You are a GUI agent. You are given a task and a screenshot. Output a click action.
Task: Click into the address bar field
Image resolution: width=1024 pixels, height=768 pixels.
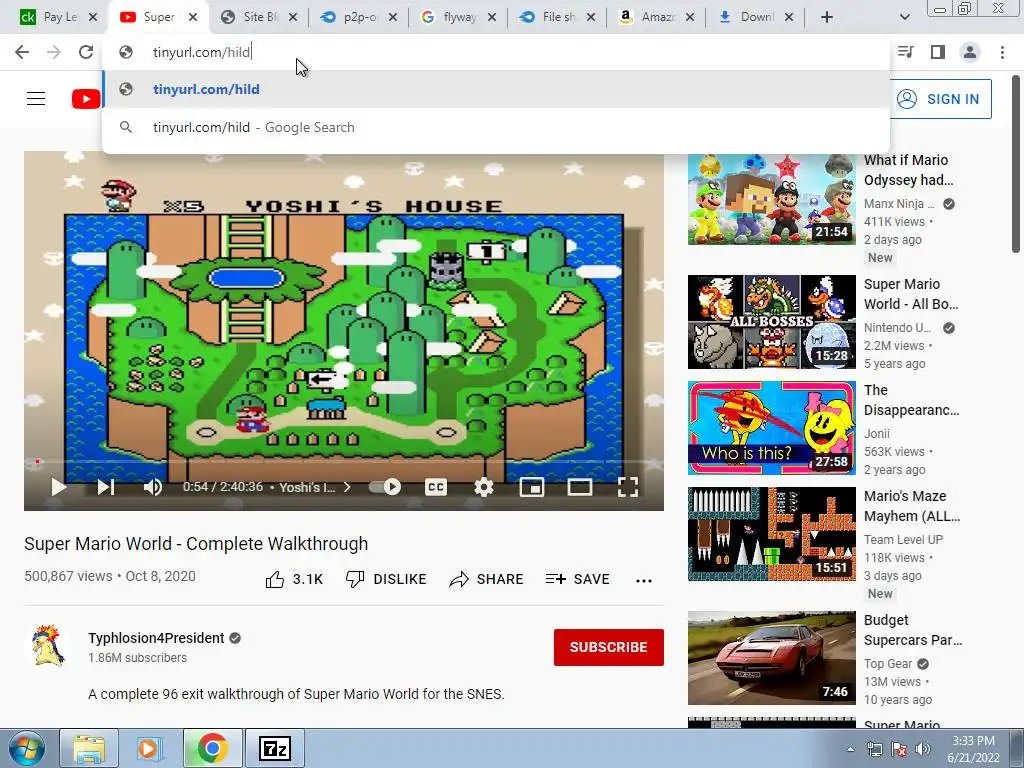point(496,52)
